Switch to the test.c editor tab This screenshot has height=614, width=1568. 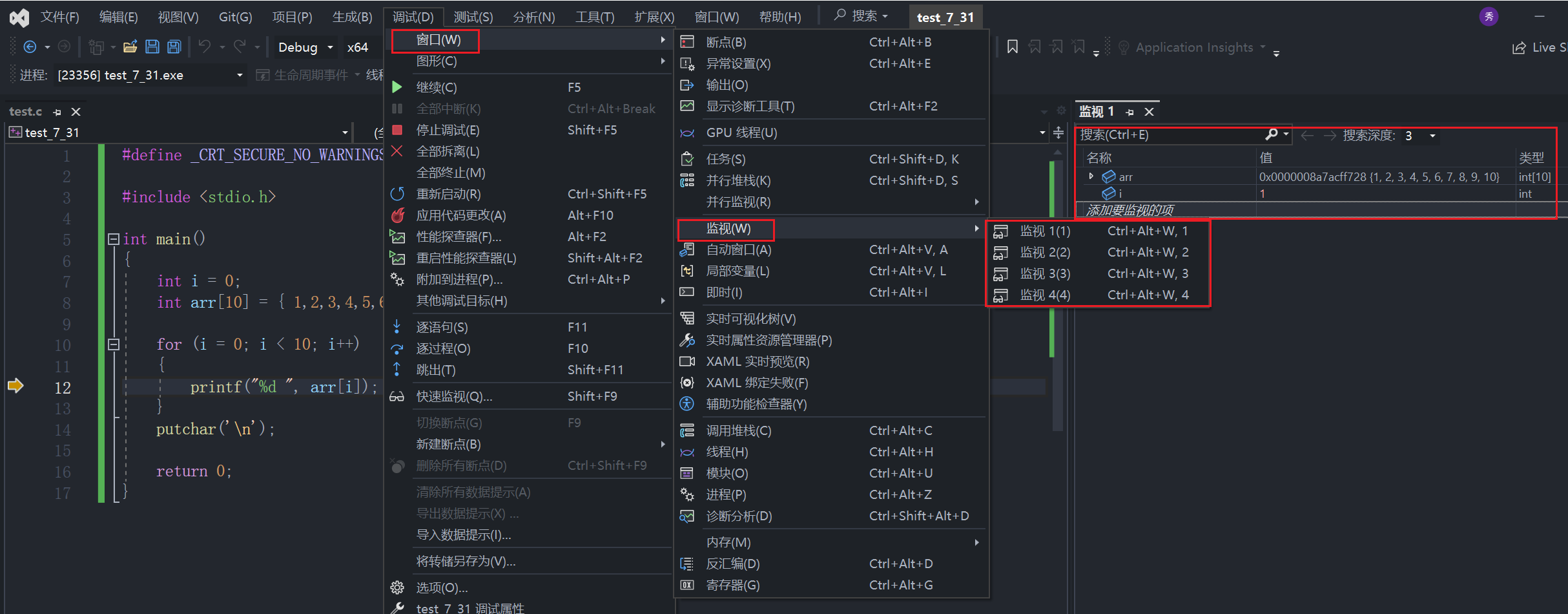tap(26, 112)
